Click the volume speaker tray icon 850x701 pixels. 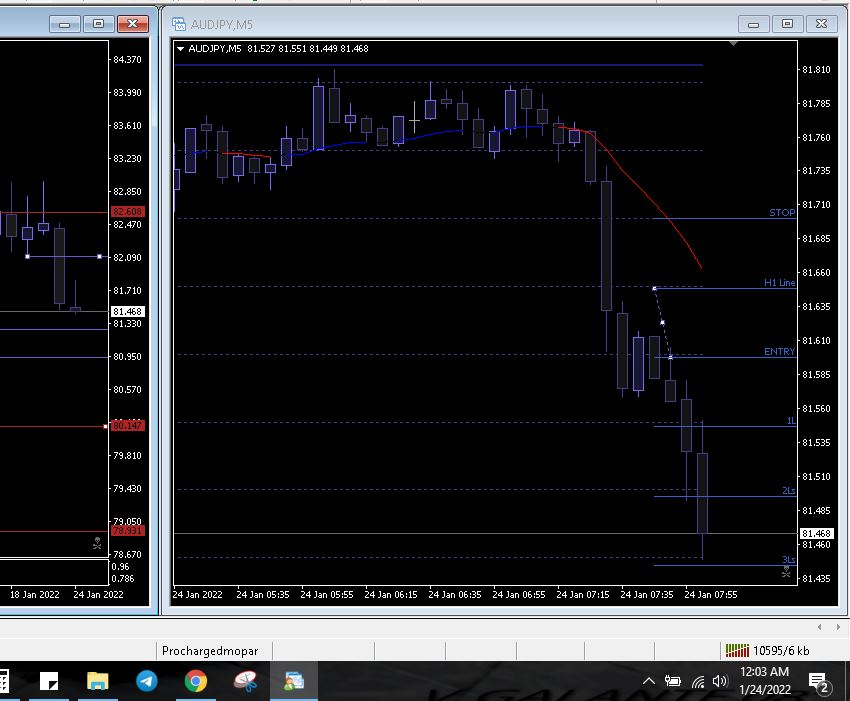pos(722,682)
